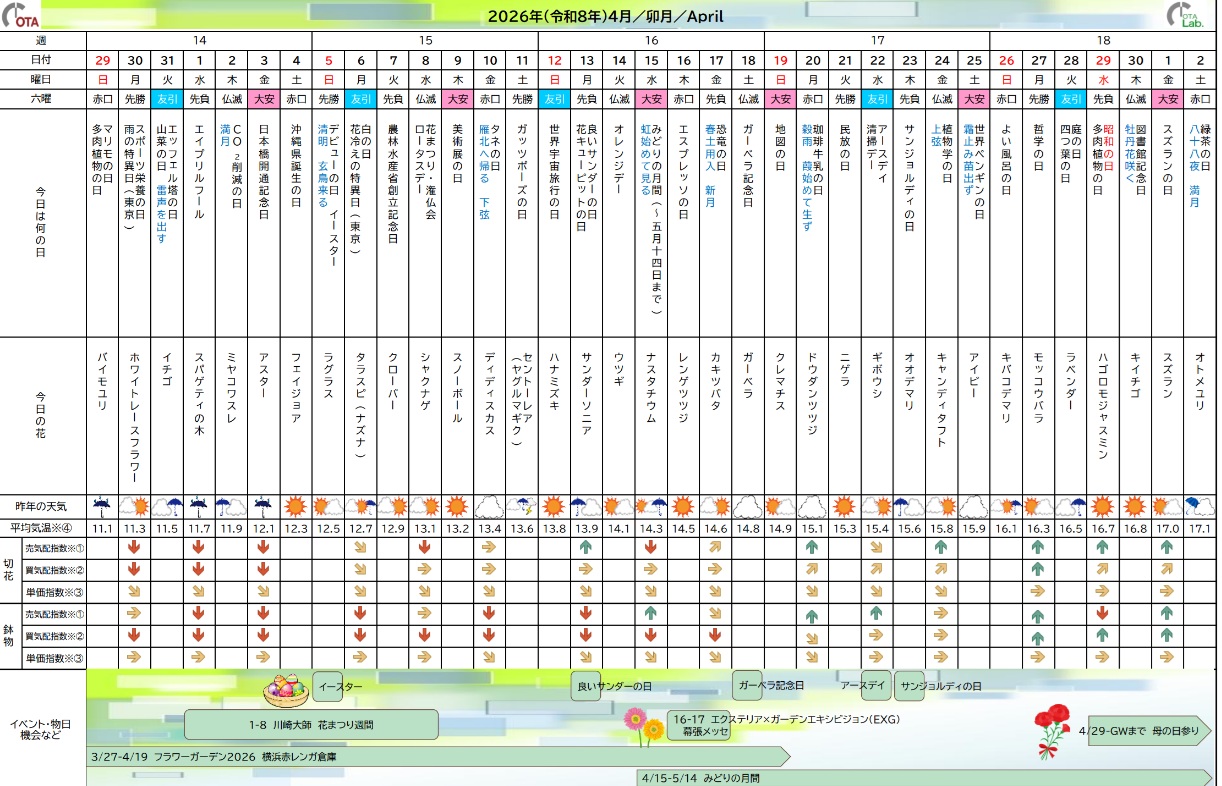The image size is (1222, 786).
Task: Select the サンジョルディの日 event label
Action: click(938, 686)
